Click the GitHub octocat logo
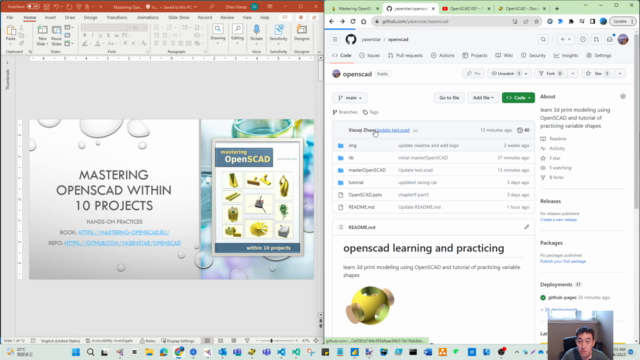Screen dimensions: 640x360 pos(351,39)
